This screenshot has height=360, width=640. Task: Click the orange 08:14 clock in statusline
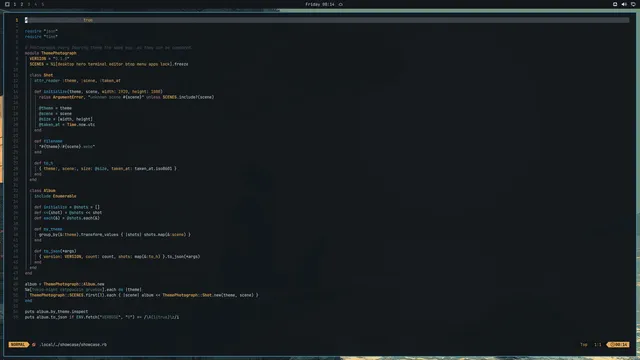pos(619,344)
